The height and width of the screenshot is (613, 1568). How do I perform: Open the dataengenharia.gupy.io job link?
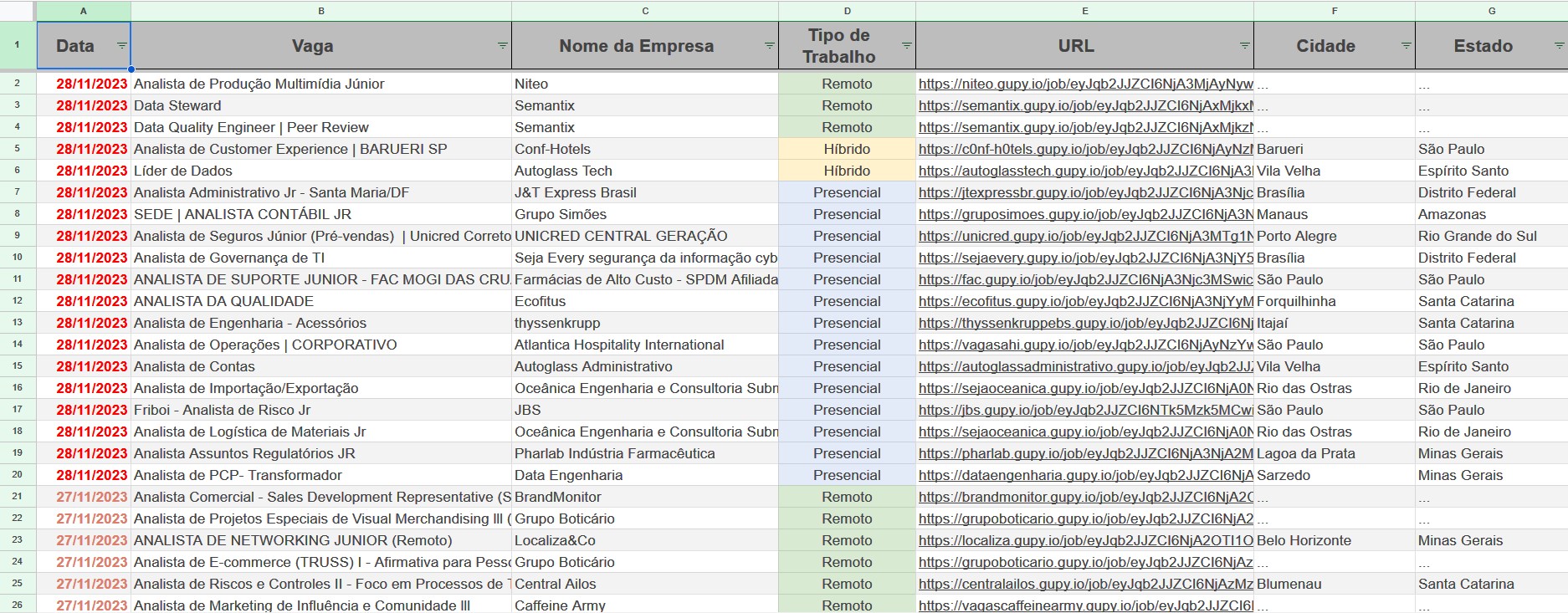click(x=1086, y=475)
